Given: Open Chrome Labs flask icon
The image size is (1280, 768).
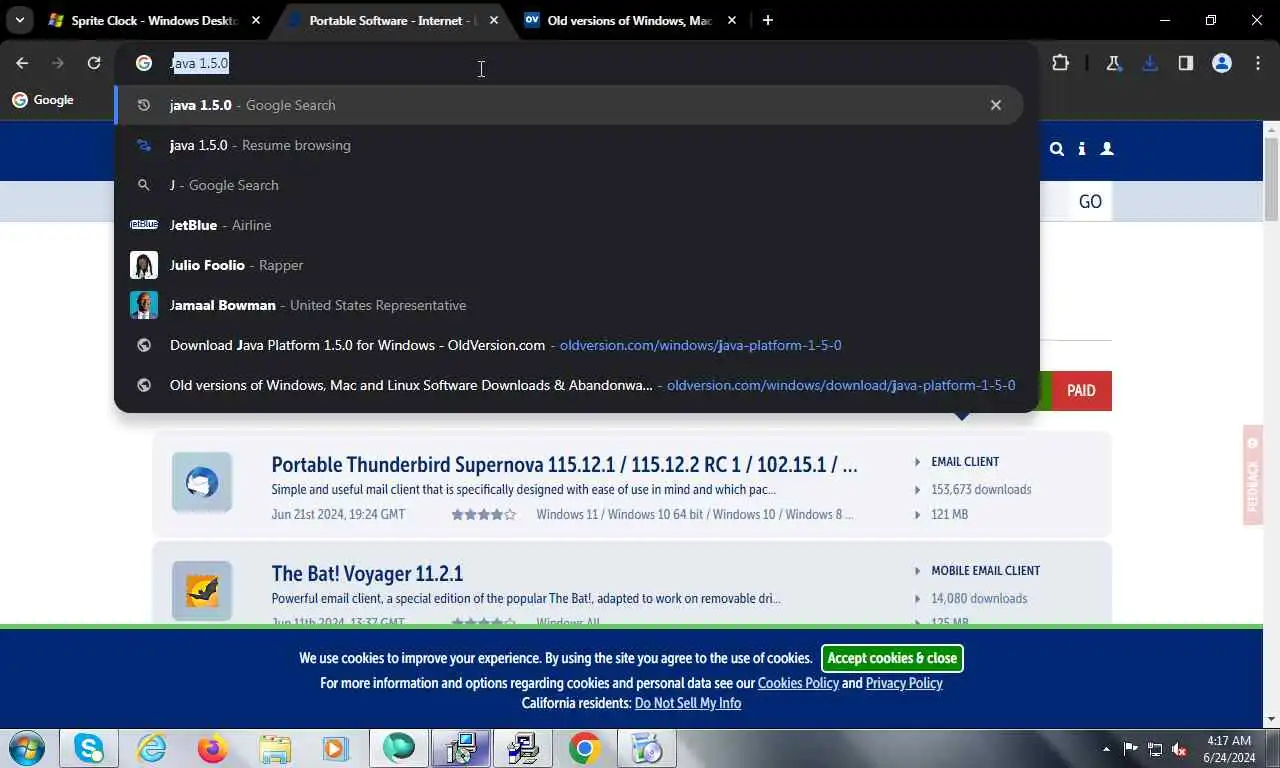Looking at the screenshot, I should [x=1113, y=63].
